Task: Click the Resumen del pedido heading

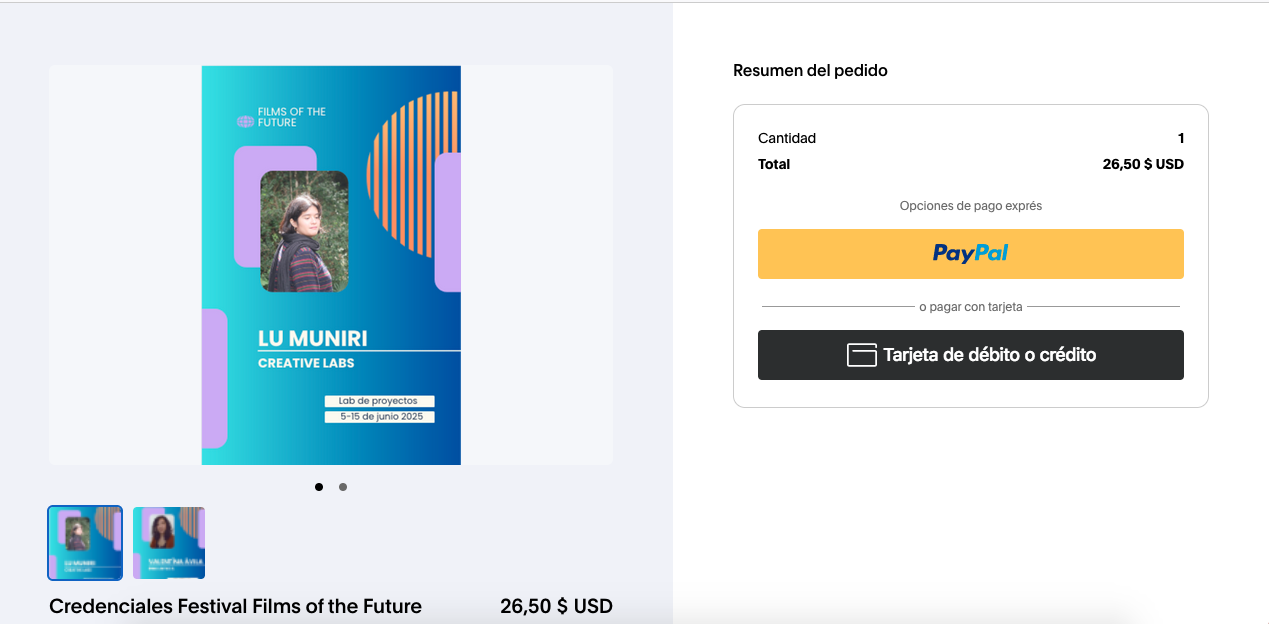Action: [x=810, y=70]
